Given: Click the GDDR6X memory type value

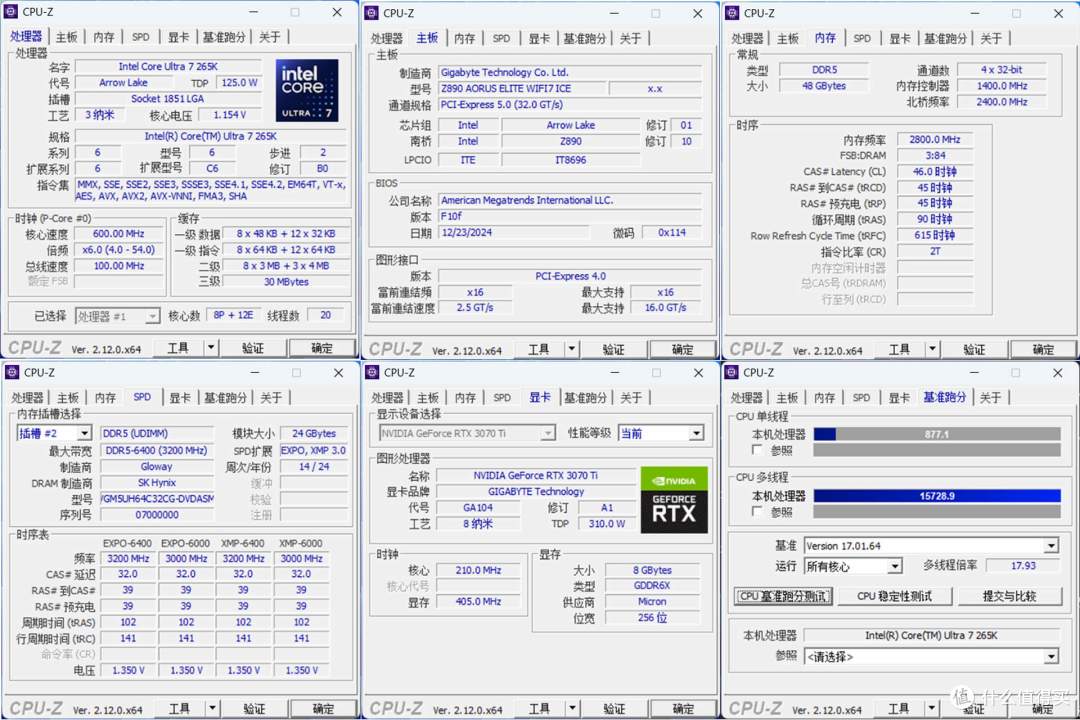Looking at the screenshot, I should [x=652, y=586].
